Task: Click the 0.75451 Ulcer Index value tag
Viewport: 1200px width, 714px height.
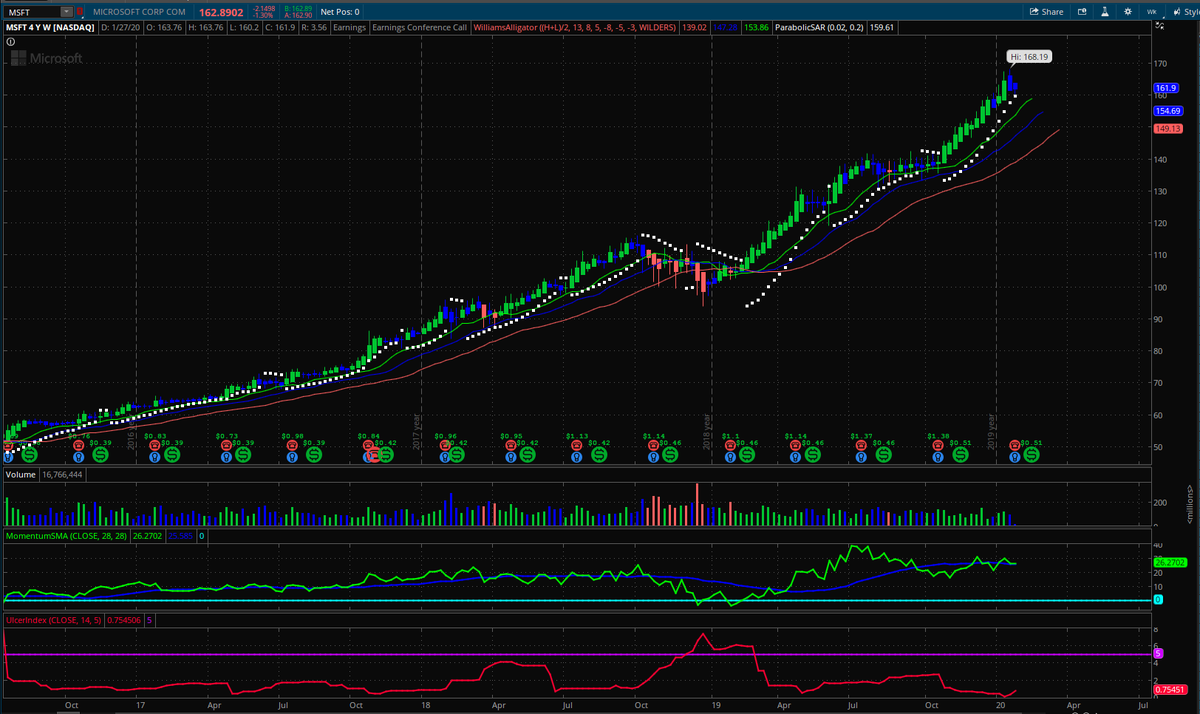Action: point(1169,688)
